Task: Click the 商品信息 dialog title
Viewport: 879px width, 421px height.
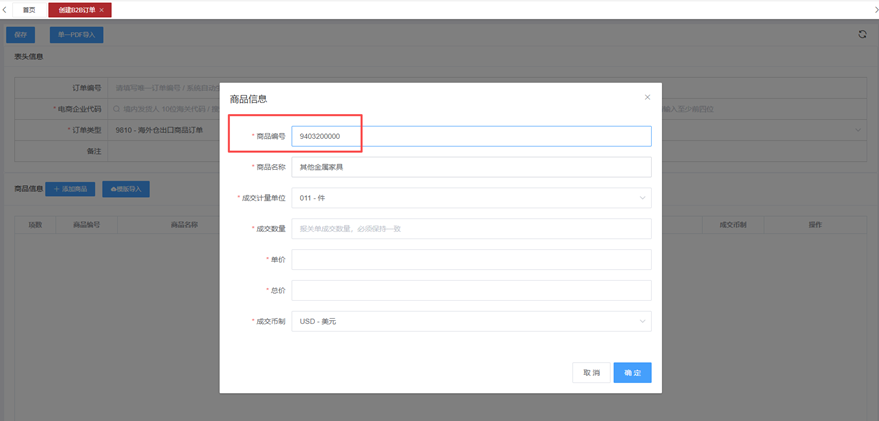Action: tap(248, 99)
